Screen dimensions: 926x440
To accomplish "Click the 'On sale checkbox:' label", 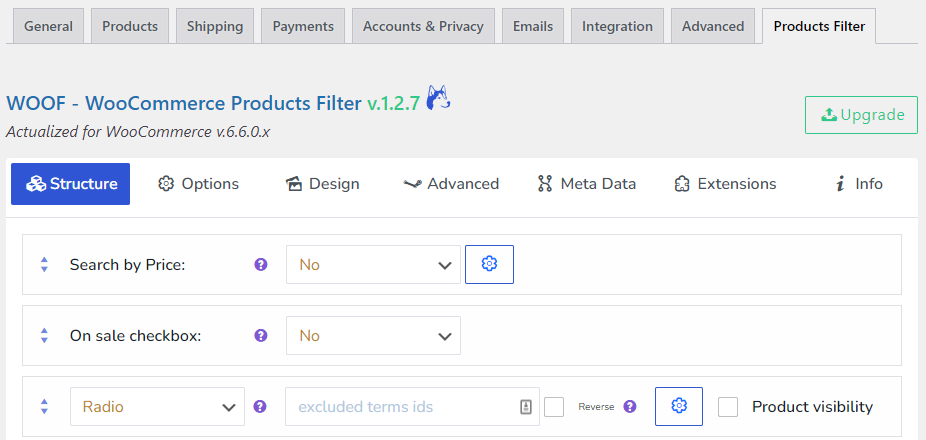I will (x=136, y=335).
